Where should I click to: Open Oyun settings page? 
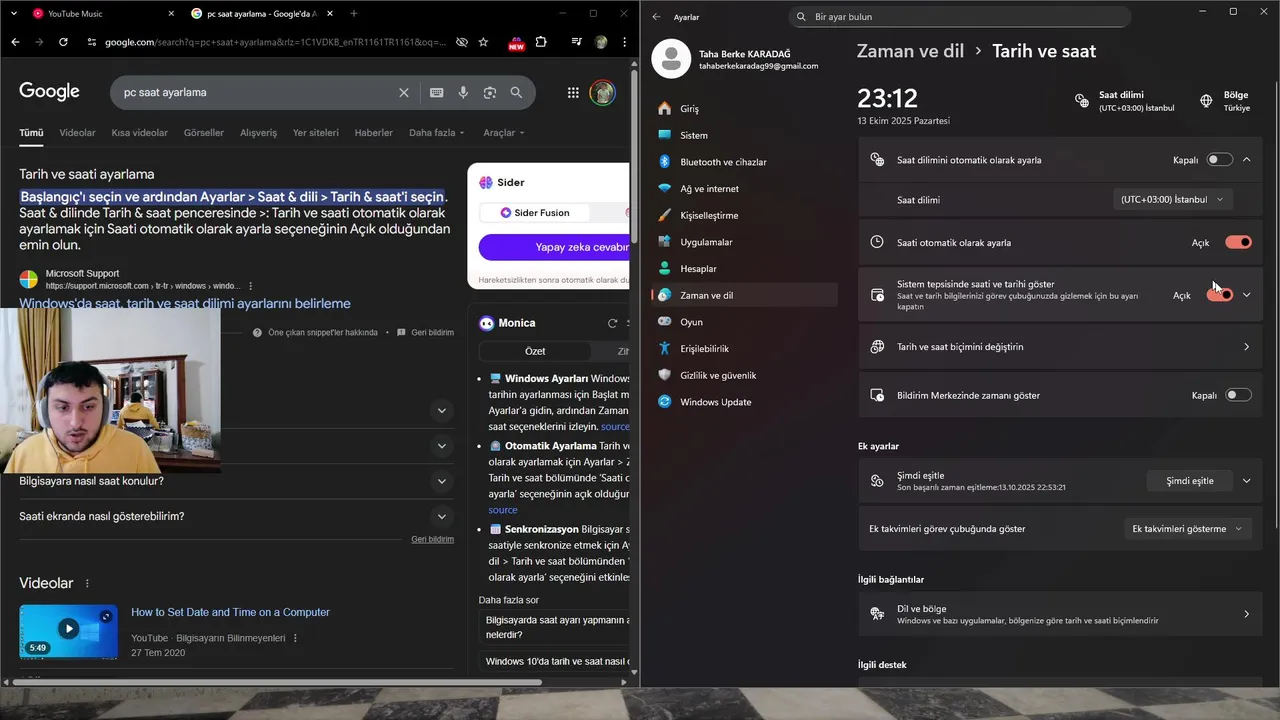click(745, 322)
